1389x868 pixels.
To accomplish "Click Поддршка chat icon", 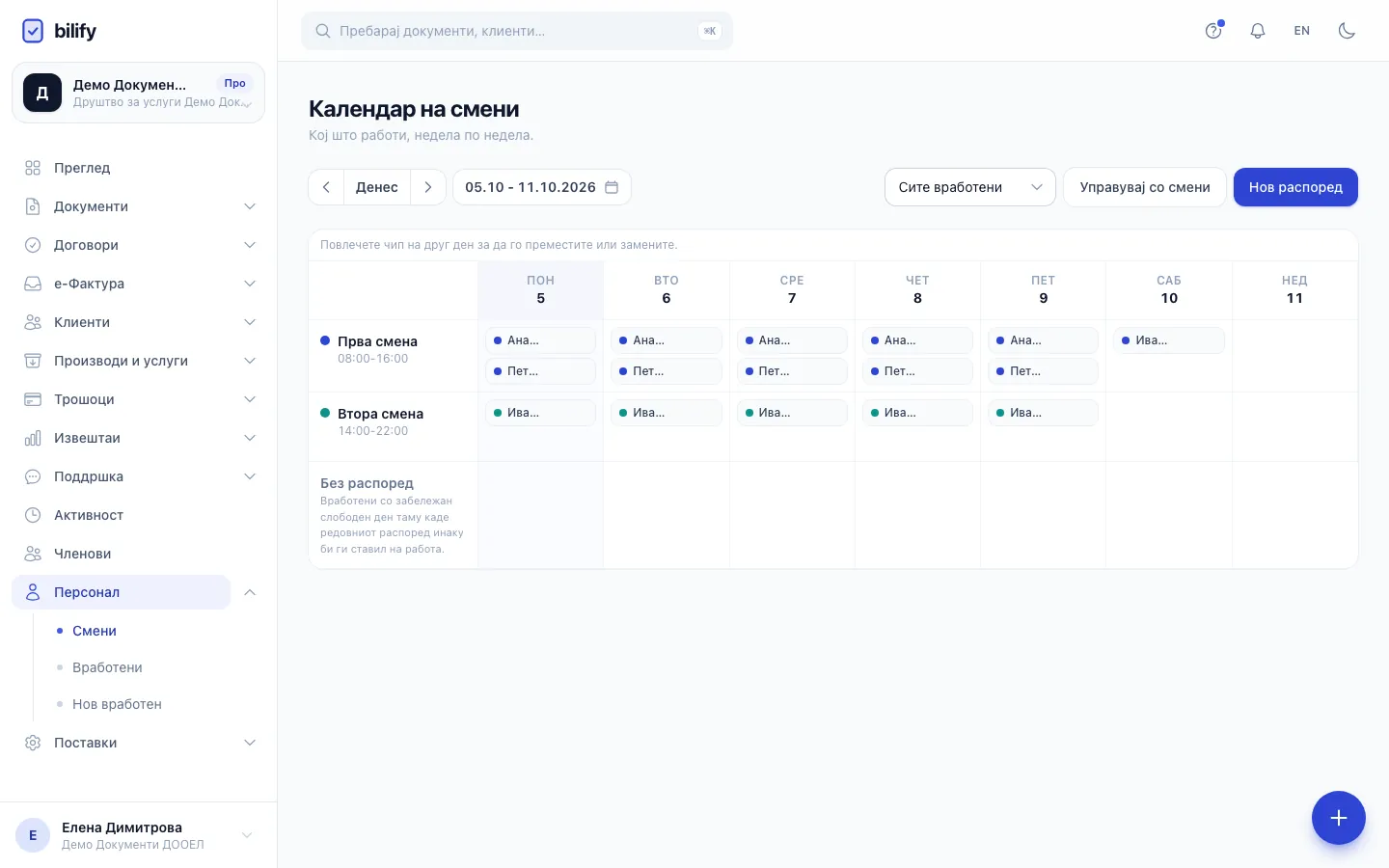I will 33,476.
